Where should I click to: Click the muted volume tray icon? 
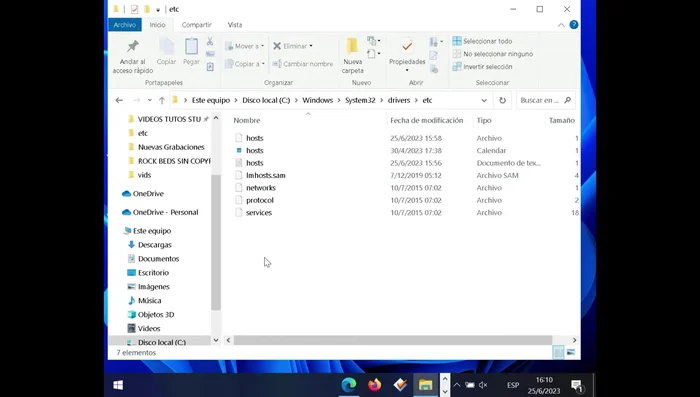pyautogui.click(x=483, y=385)
